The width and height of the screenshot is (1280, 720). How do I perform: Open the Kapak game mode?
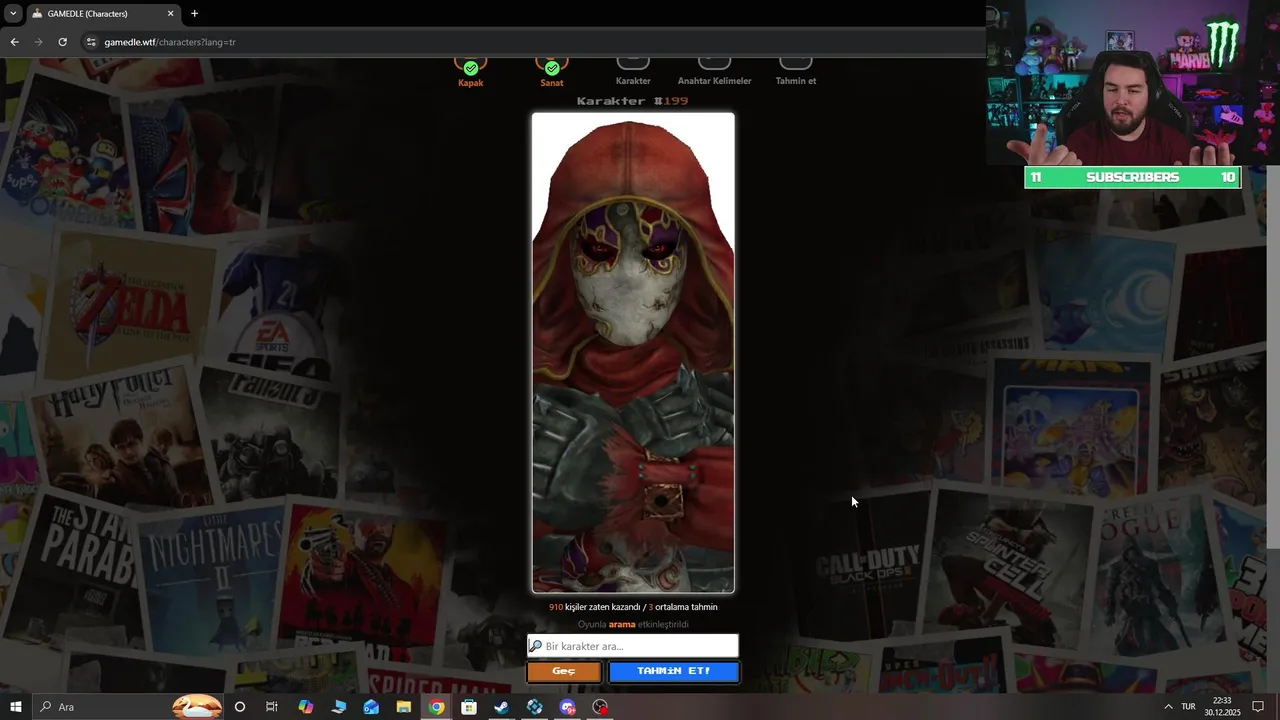470,72
